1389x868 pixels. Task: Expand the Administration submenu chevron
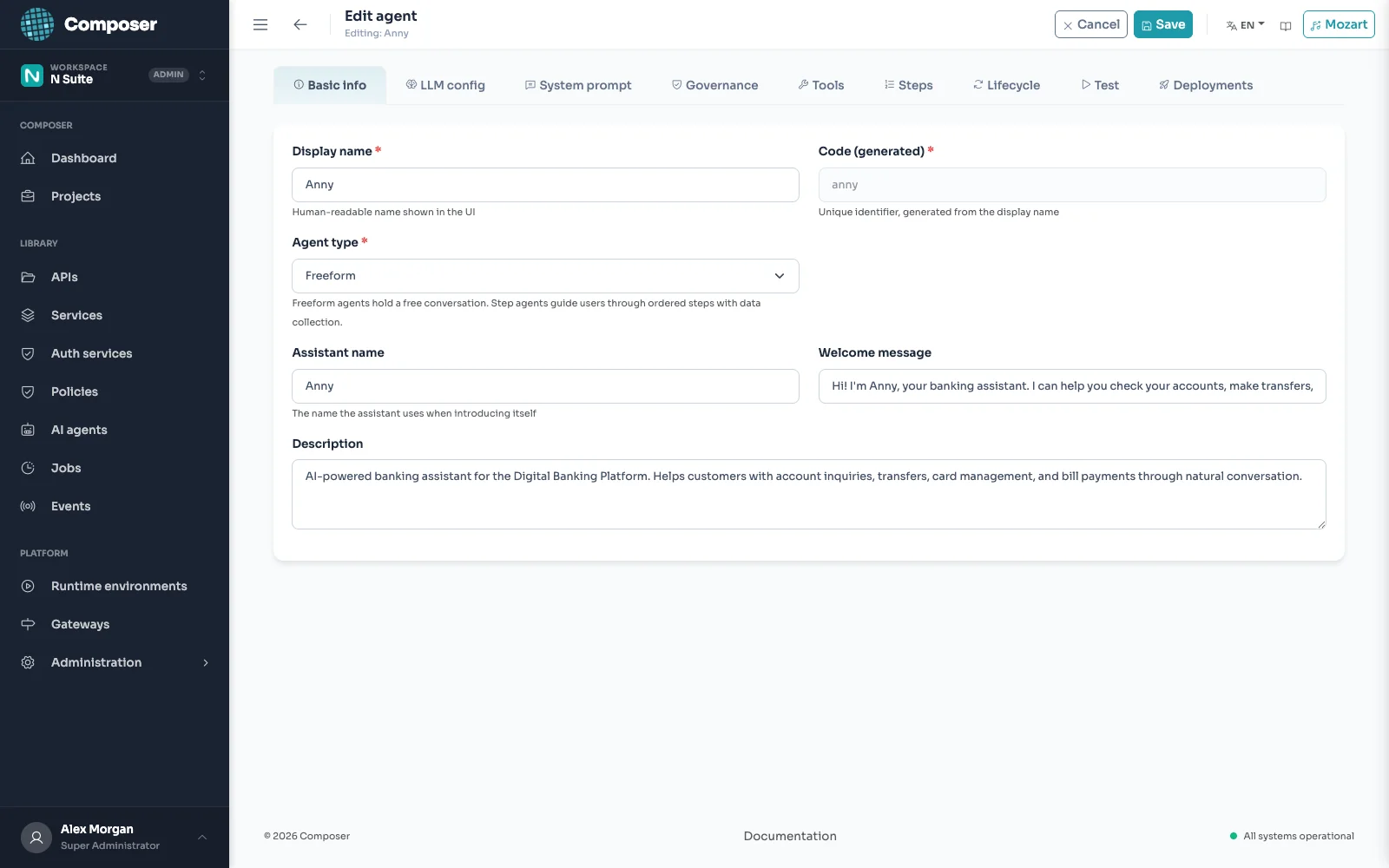[206, 662]
